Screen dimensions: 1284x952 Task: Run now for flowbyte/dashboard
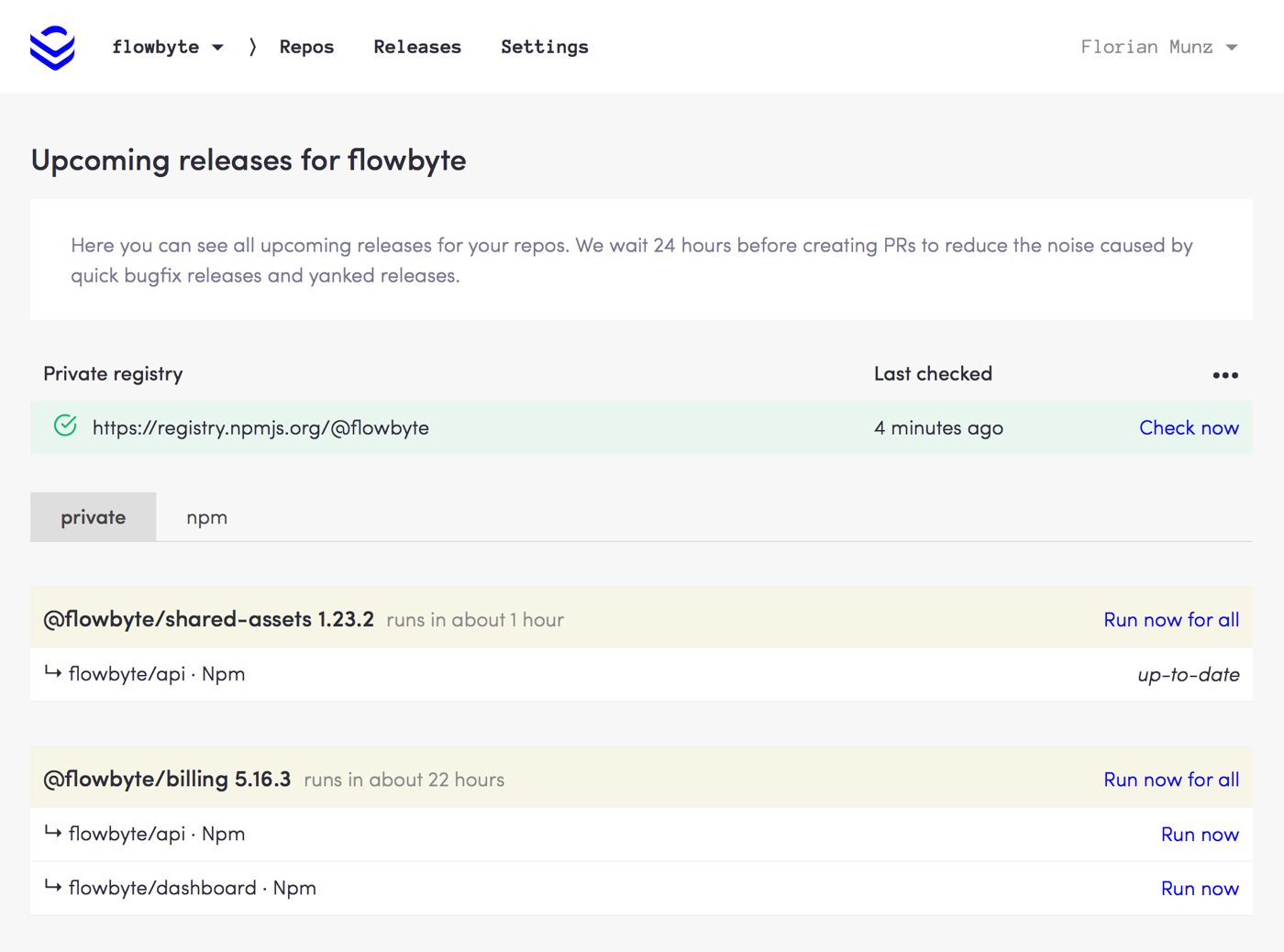pos(1199,889)
